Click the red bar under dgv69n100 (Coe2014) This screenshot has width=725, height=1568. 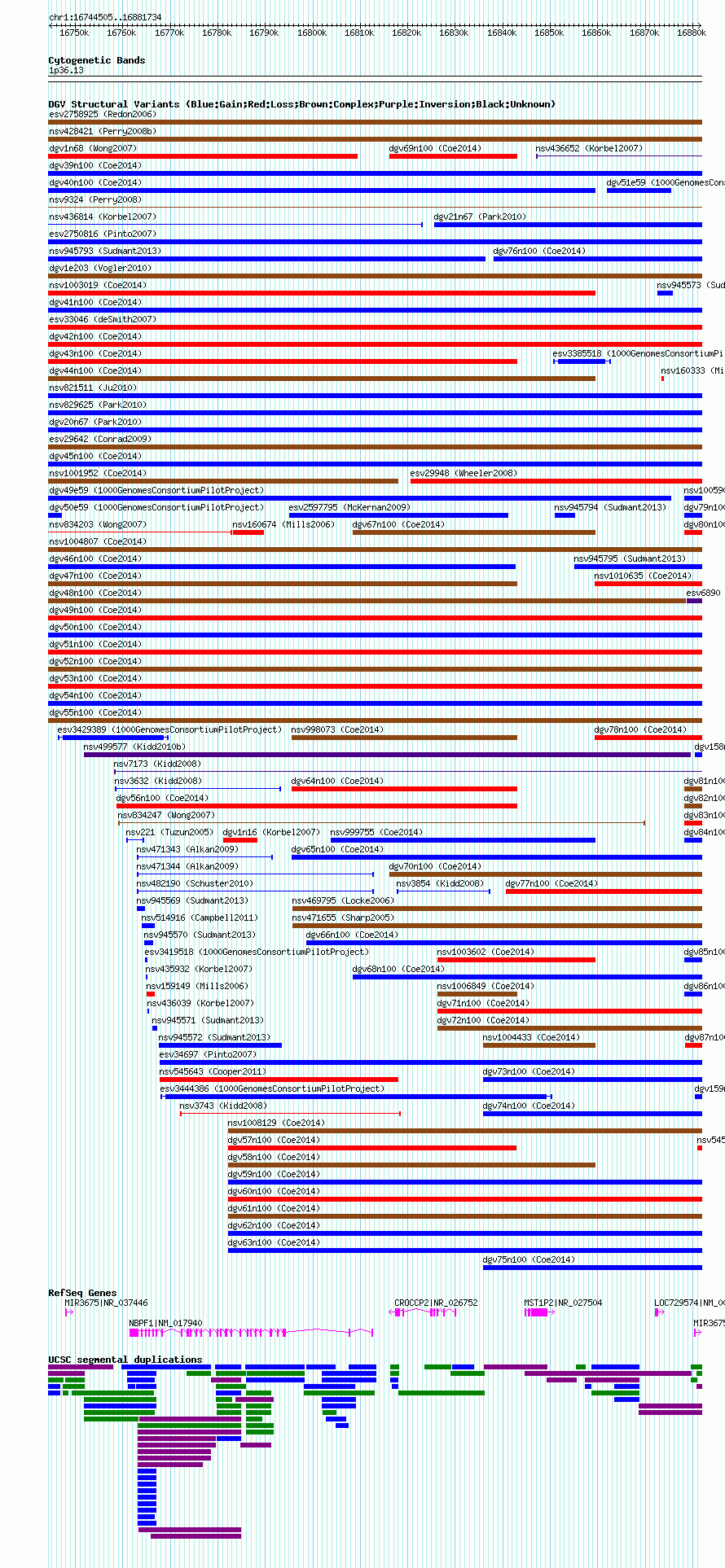tap(453, 156)
